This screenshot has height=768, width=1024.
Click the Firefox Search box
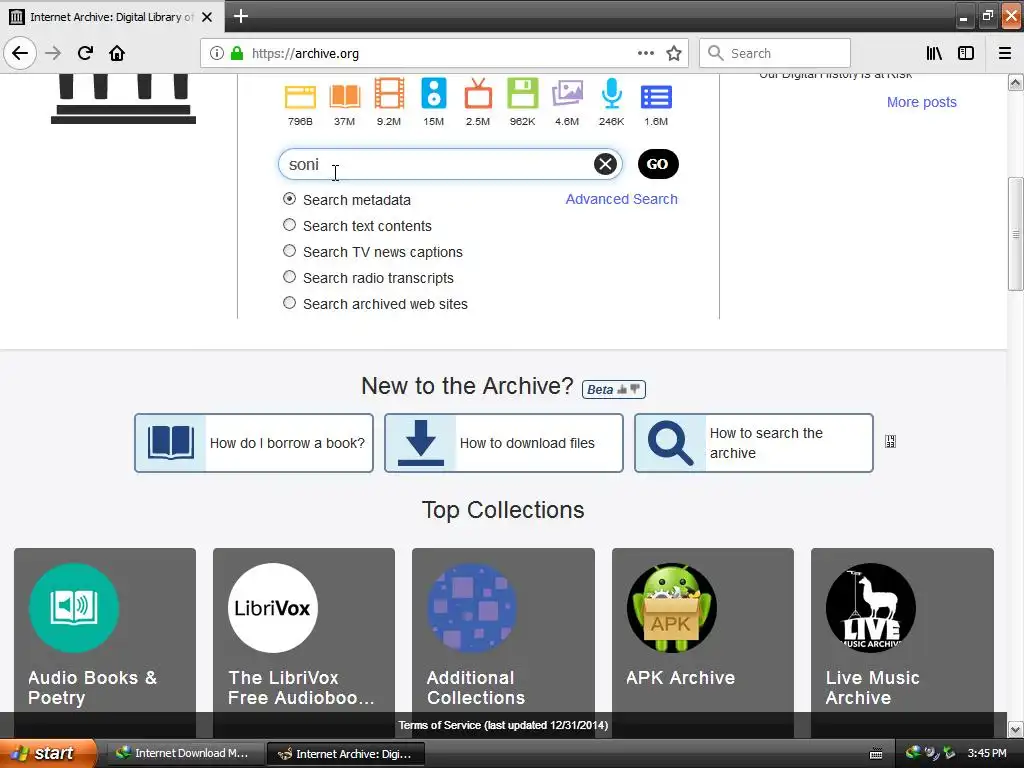tap(775, 54)
